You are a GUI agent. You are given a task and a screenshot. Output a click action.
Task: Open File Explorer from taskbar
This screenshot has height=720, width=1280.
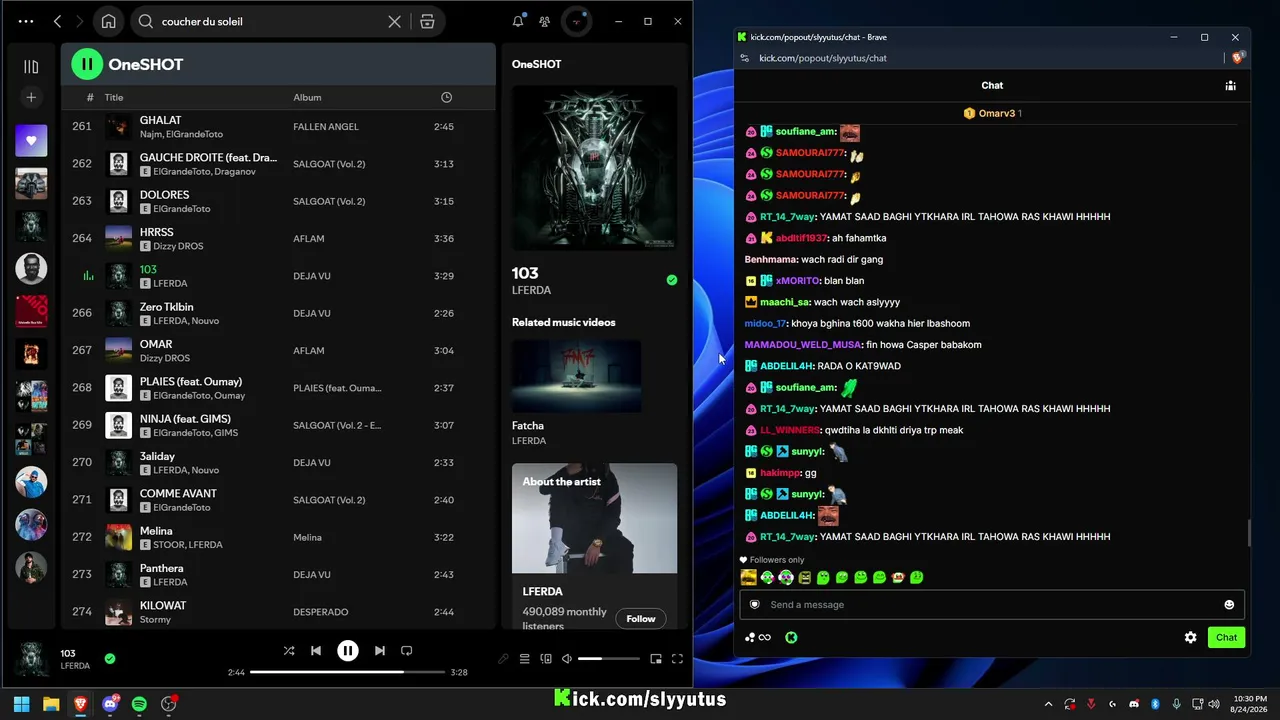tap(51, 704)
